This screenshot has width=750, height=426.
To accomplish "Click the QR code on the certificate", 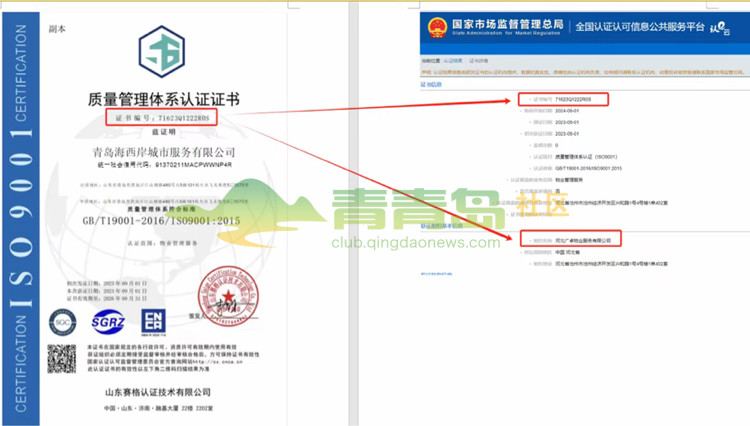I will (62, 359).
